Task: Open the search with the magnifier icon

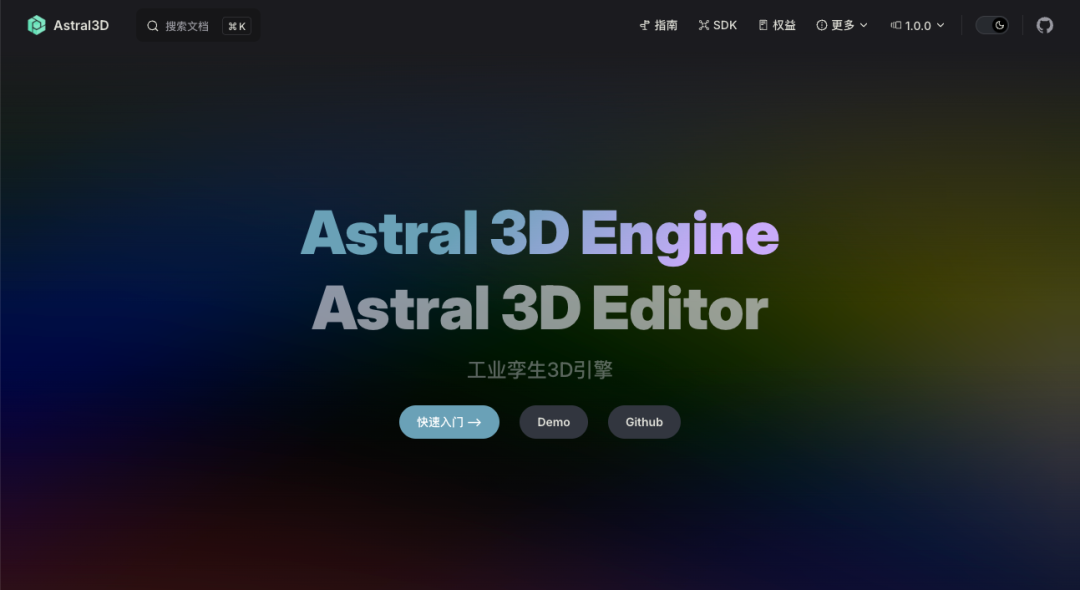Action: click(151, 25)
